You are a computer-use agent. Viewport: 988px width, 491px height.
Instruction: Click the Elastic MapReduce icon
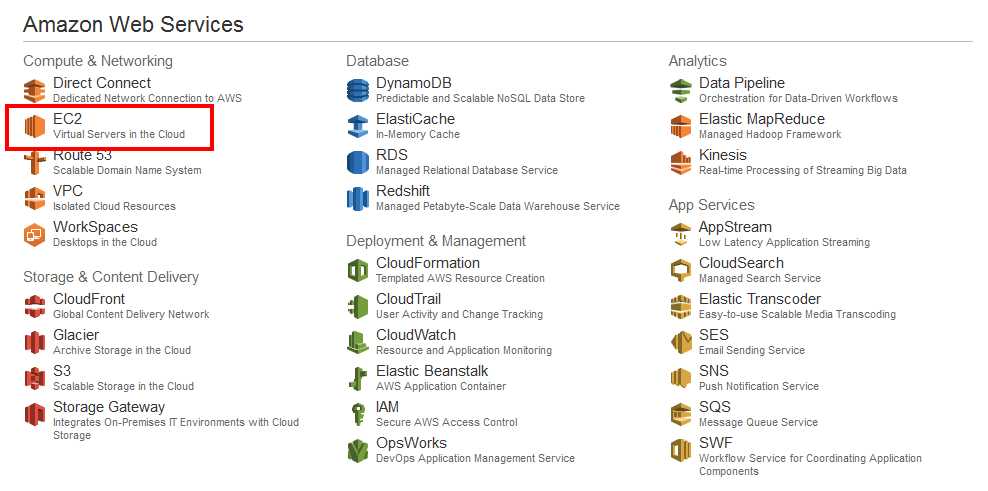pos(681,127)
